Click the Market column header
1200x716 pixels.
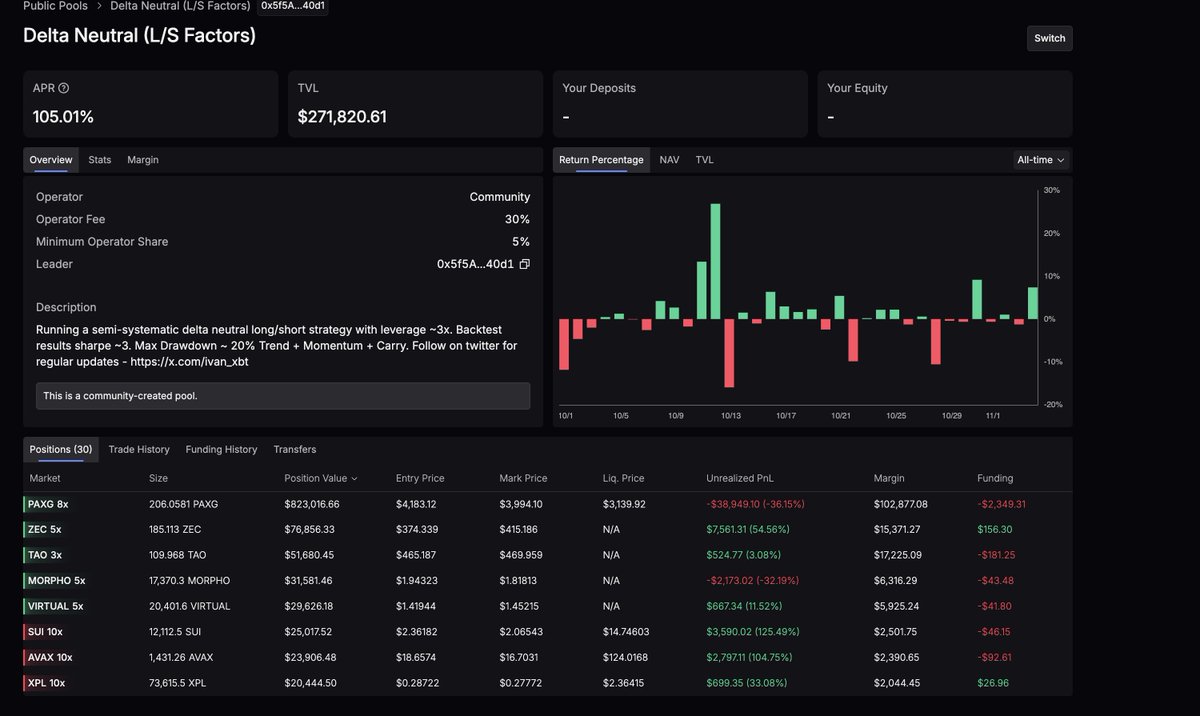(45, 478)
